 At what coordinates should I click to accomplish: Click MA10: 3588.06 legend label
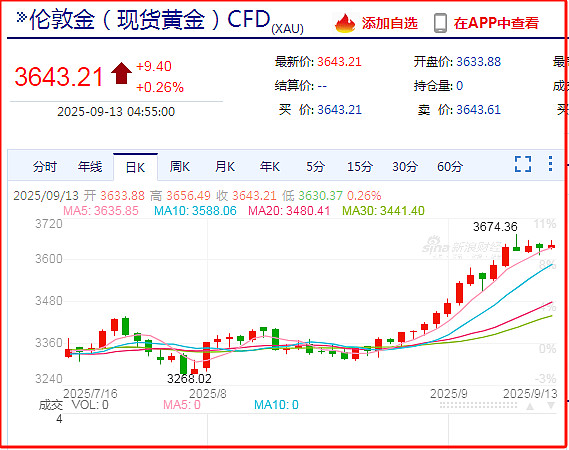coord(195,211)
